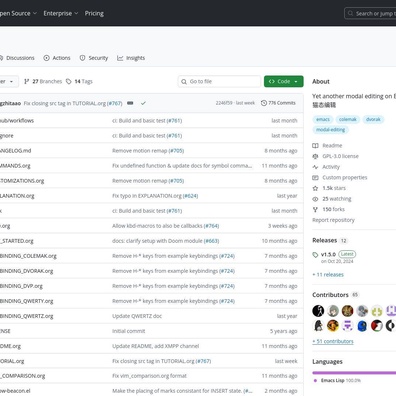Click the Emacs Lisp language bar
Image resolution: width=396 pixels, height=396 pixels.
(x=354, y=373)
